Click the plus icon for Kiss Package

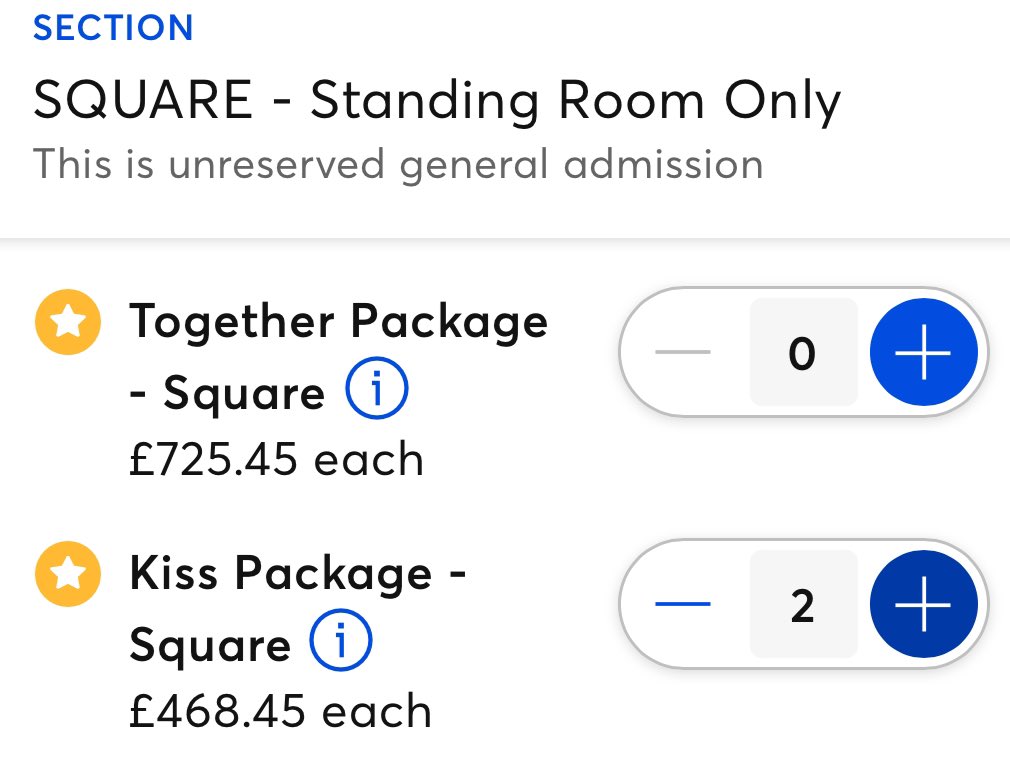922,604
